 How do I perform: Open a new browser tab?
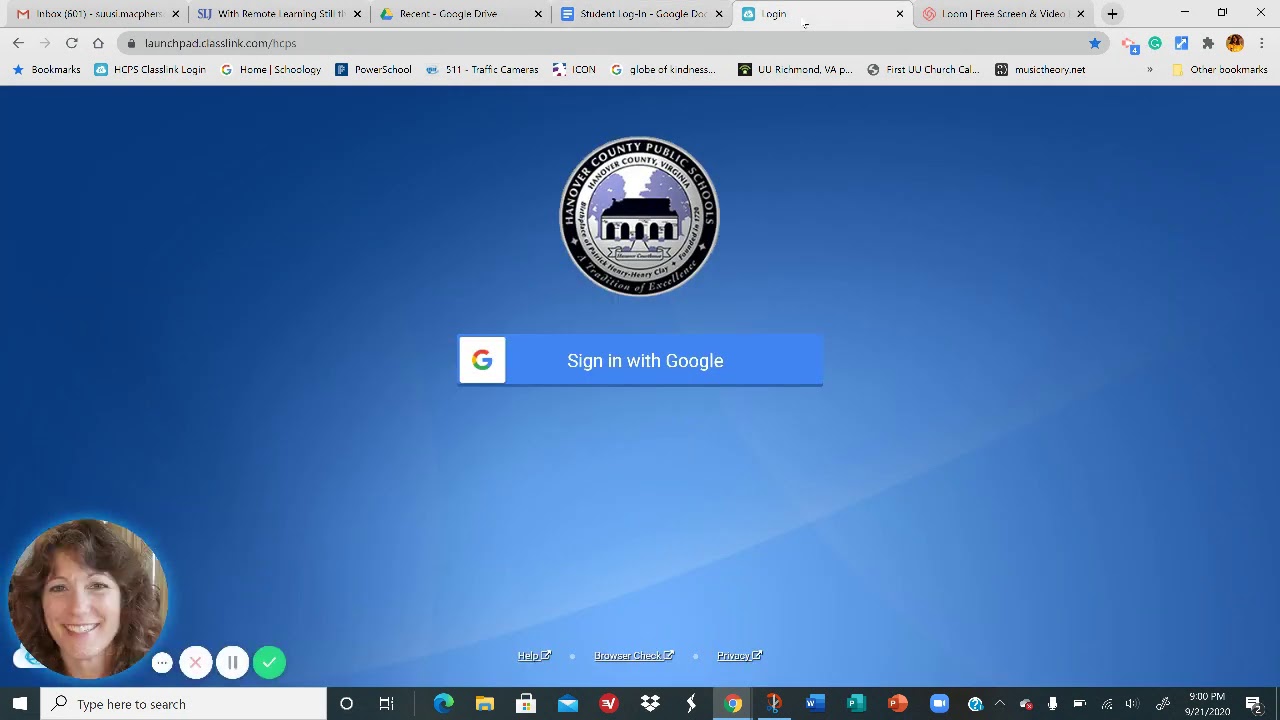1112,14
